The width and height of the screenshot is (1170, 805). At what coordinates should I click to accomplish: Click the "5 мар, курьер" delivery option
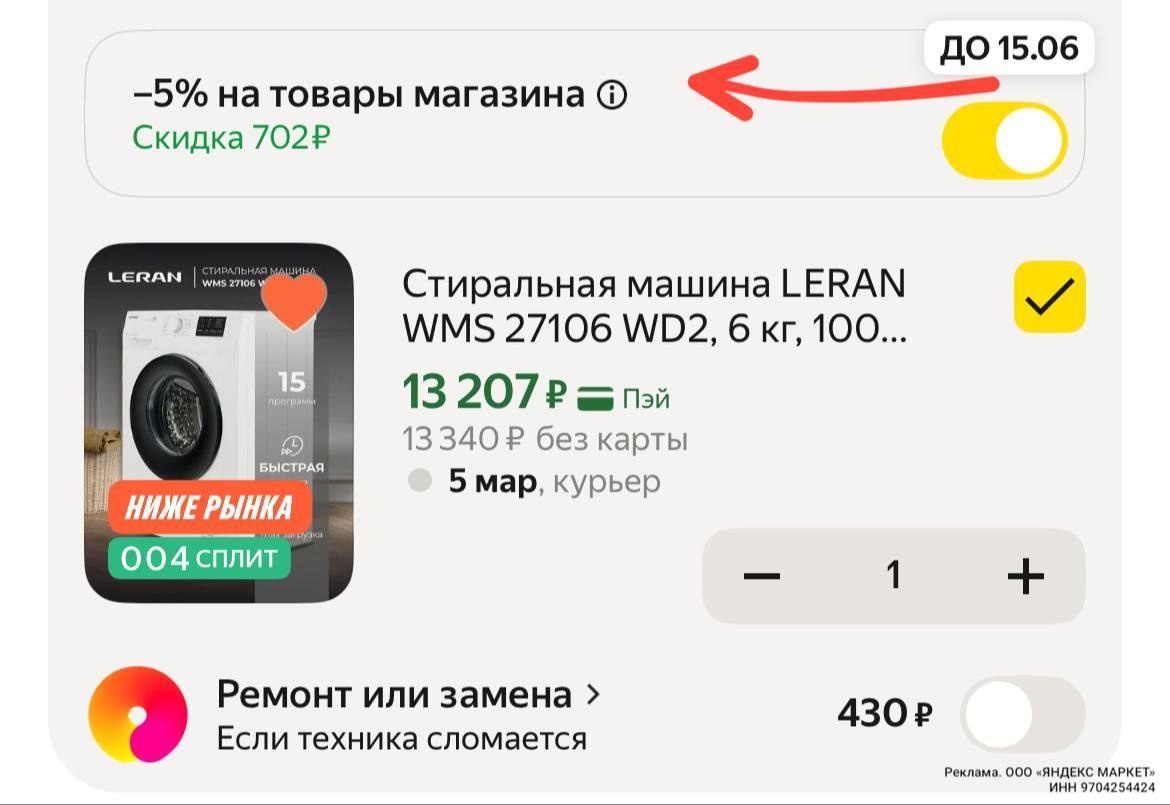click(554, 482)
